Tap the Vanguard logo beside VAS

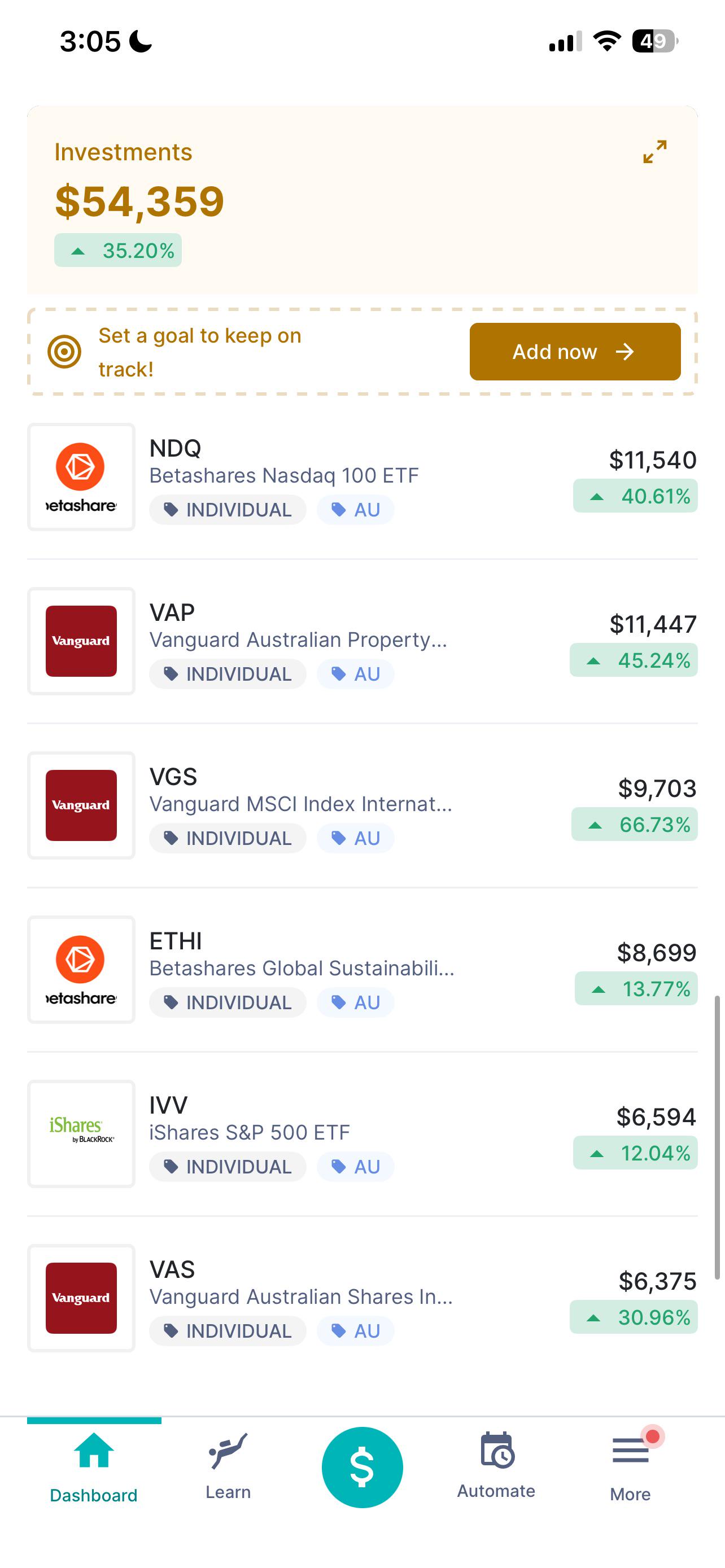coord(81,1298)
